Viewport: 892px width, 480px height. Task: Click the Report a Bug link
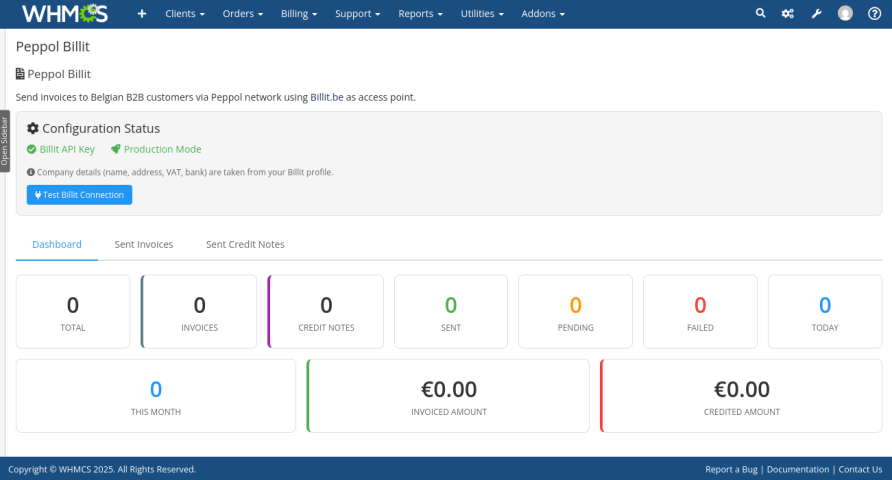pos(732,469)
